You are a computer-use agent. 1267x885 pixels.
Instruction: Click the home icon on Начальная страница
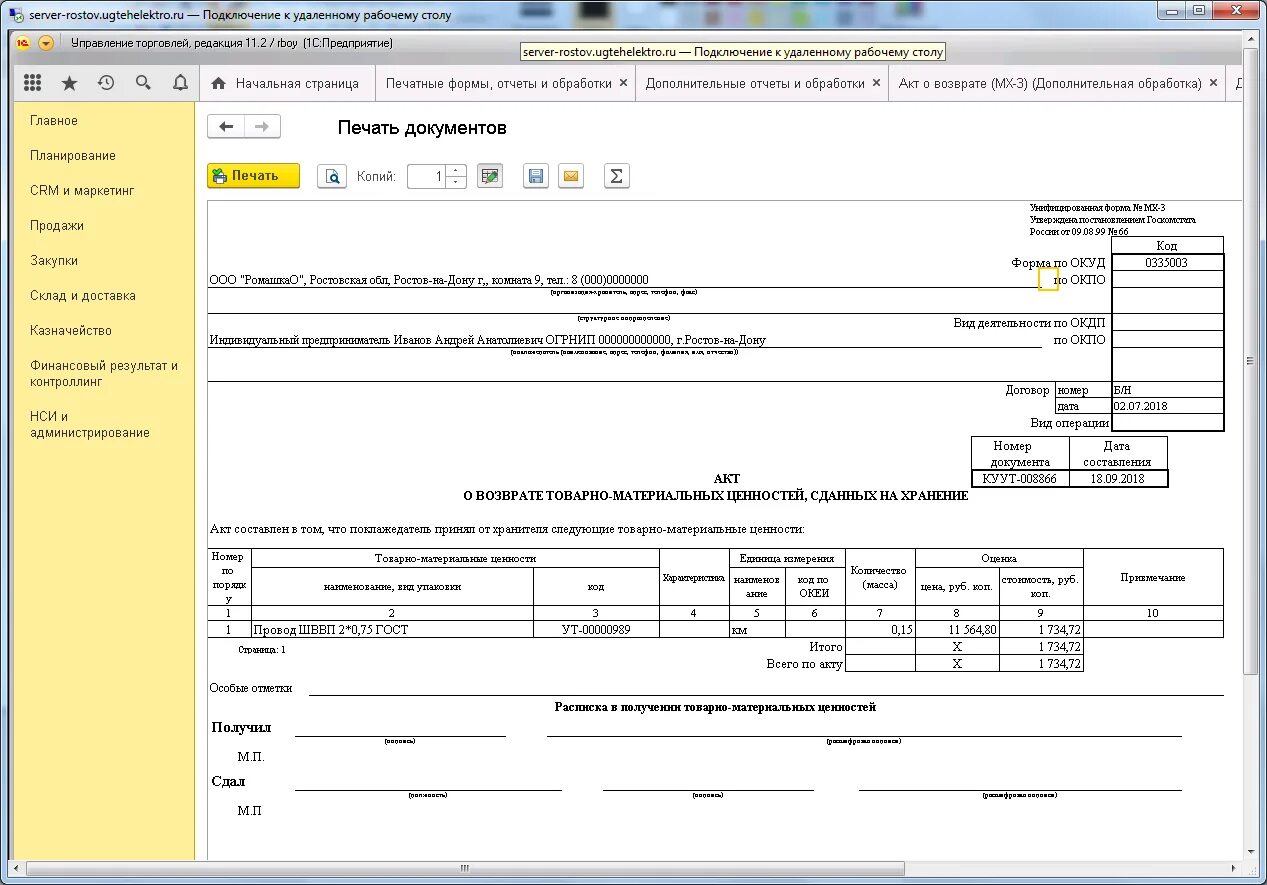tap(218, 84)
